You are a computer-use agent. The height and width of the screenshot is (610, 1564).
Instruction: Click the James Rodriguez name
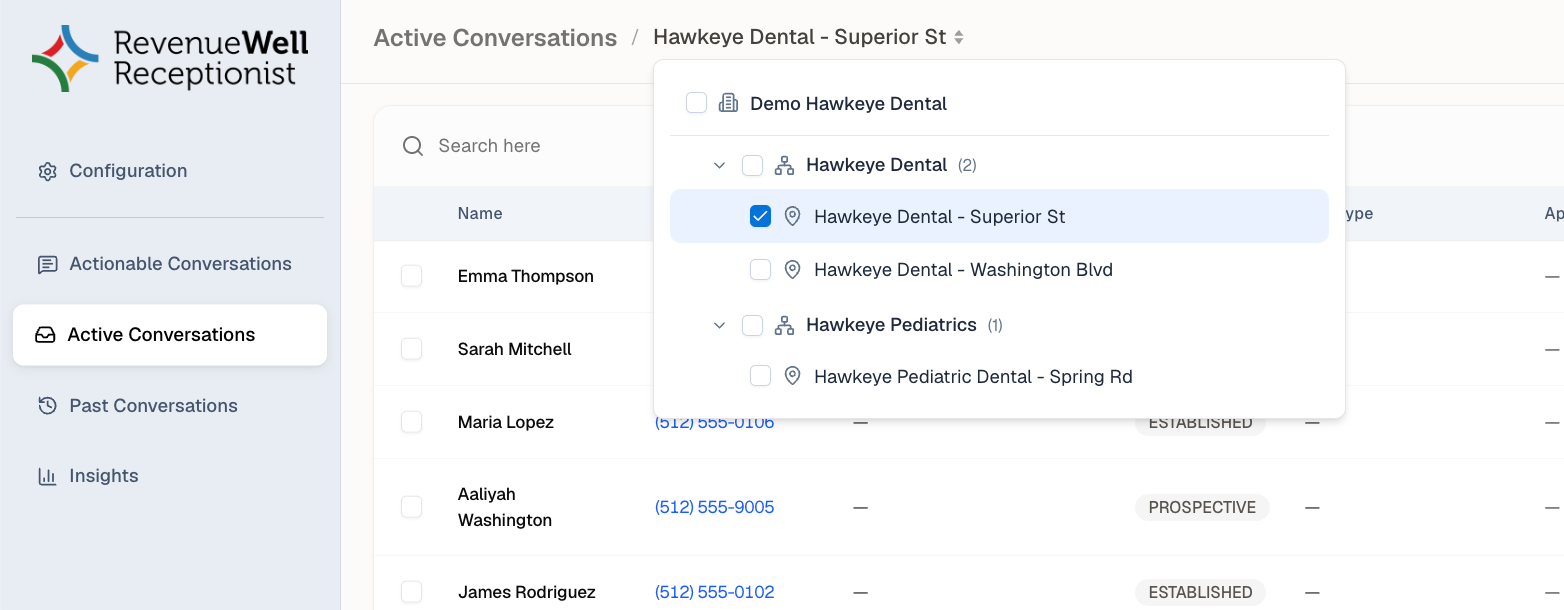(x=527, y=592)
